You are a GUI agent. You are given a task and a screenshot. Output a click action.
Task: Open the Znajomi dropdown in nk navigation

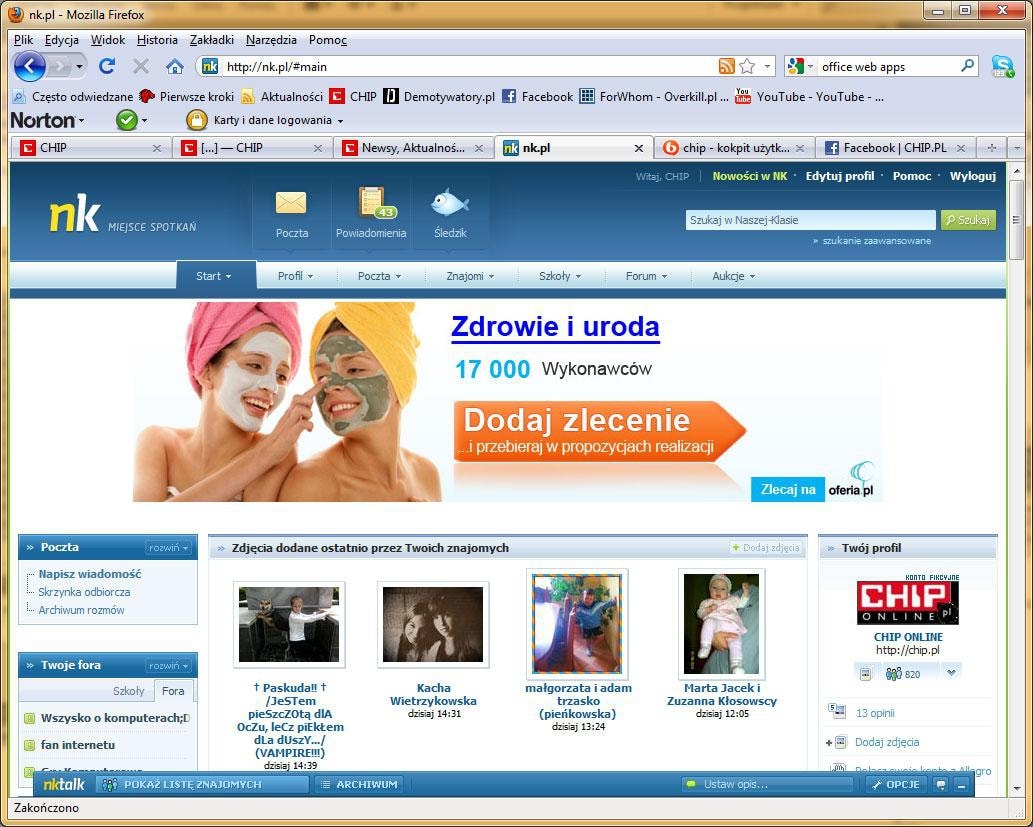(x=470, y=276)
